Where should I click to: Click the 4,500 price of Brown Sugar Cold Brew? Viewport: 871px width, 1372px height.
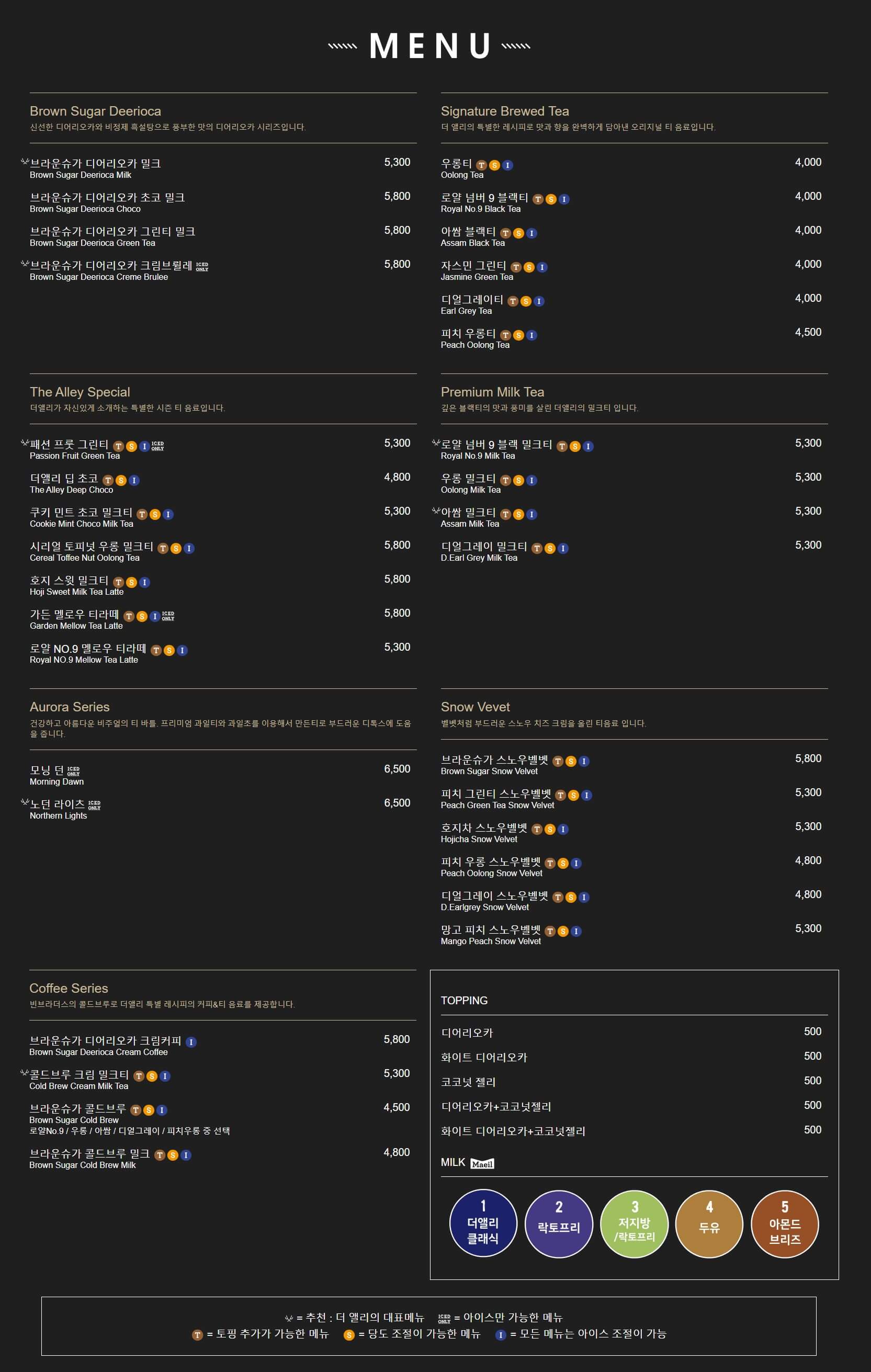point(397,1107)
